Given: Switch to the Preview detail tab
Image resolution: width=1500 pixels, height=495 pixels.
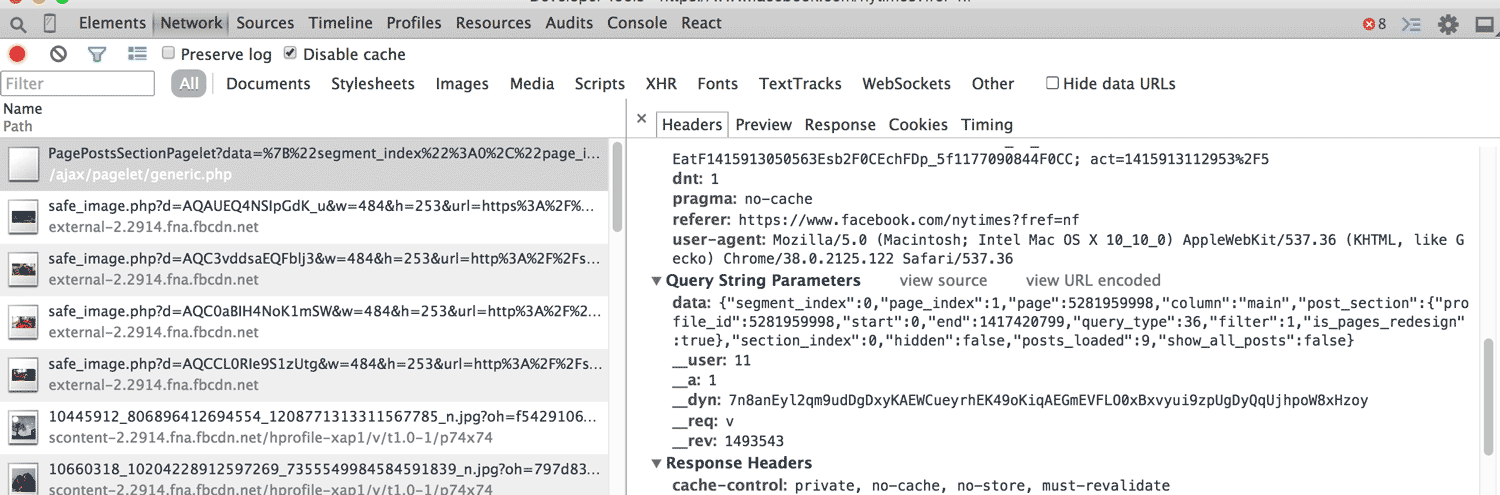Looking at the screenshot, I should 764,125.
